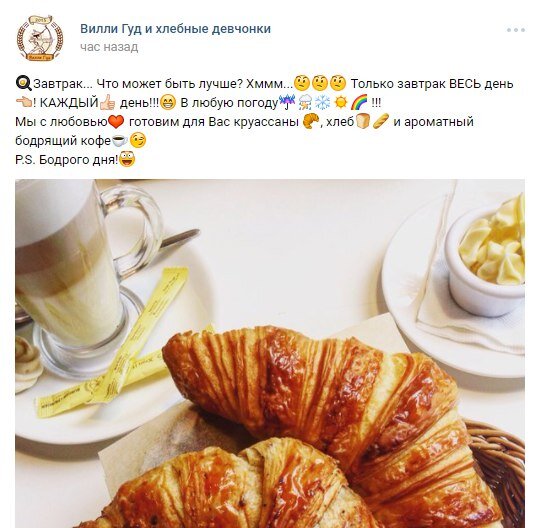The image size is (542, 528).
Task: Click the thunderstorm cloud emoji
Action: (305, 102)
